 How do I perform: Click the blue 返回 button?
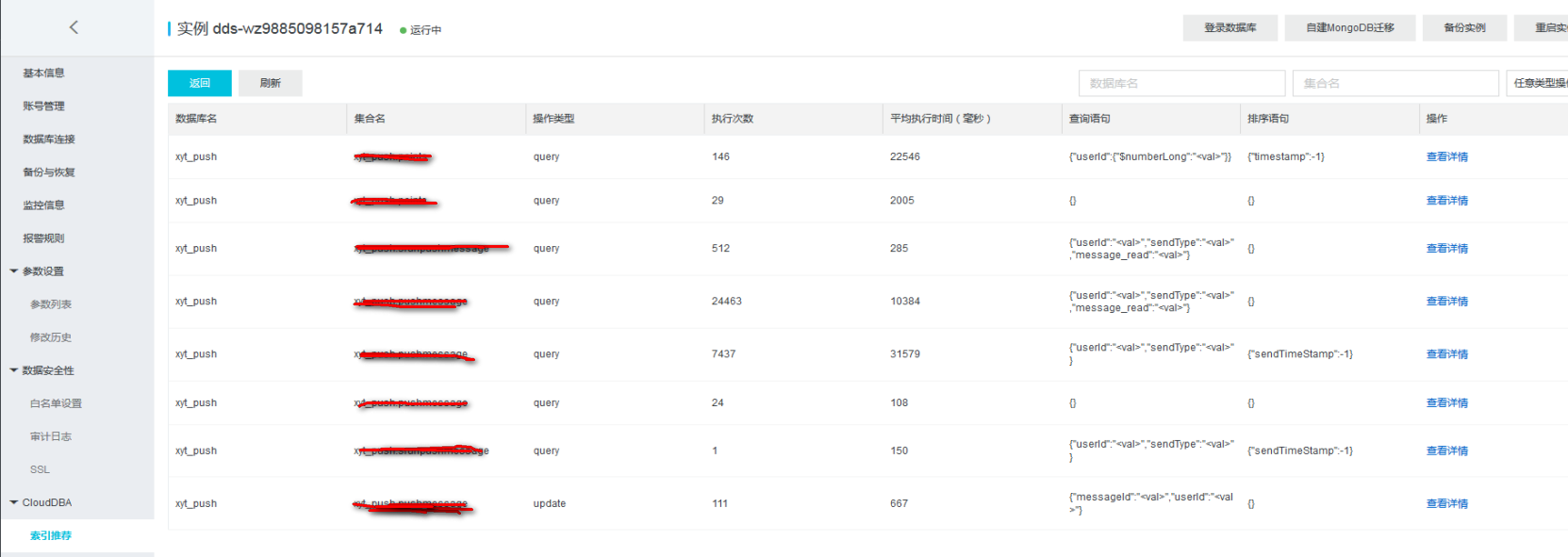(200, 83)
